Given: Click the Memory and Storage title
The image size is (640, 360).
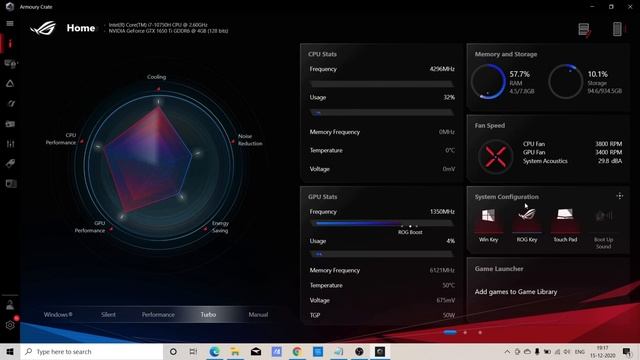Looking at the screenshot, I should click(x=506, y=54).
